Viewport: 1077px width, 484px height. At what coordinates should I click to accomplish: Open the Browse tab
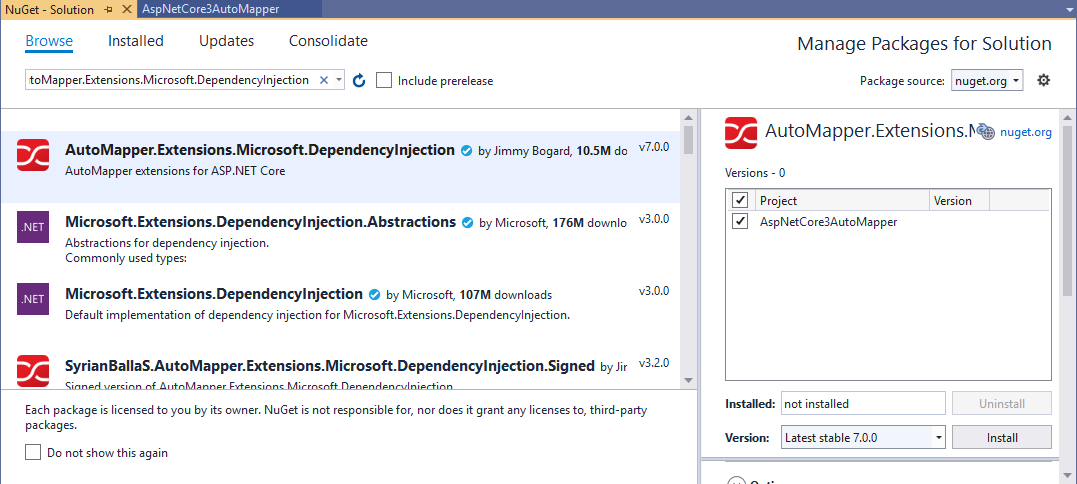pos(49,41)
